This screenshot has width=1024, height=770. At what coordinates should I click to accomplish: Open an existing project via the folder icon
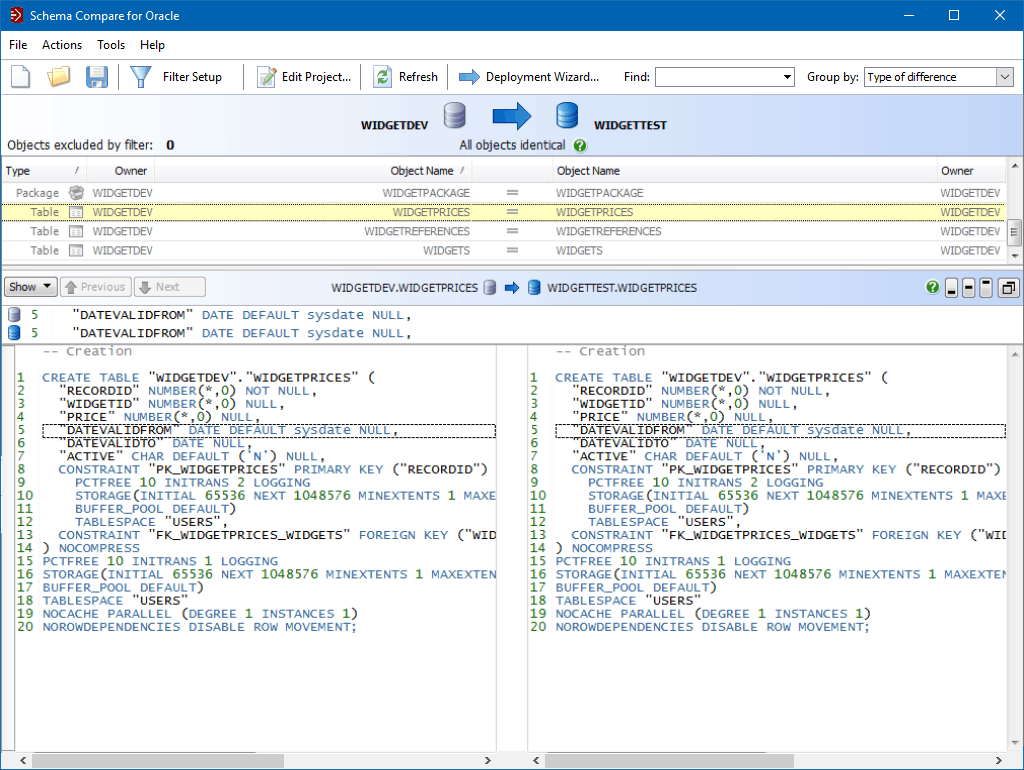click(x=58, y=76)
